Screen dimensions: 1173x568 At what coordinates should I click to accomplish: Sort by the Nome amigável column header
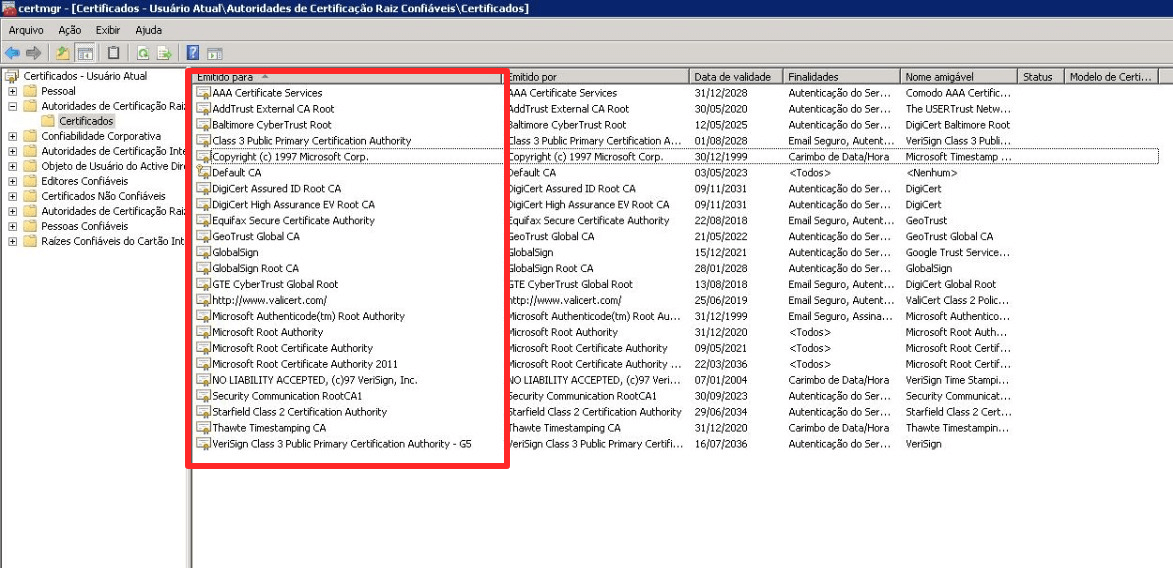coord(959,77)
